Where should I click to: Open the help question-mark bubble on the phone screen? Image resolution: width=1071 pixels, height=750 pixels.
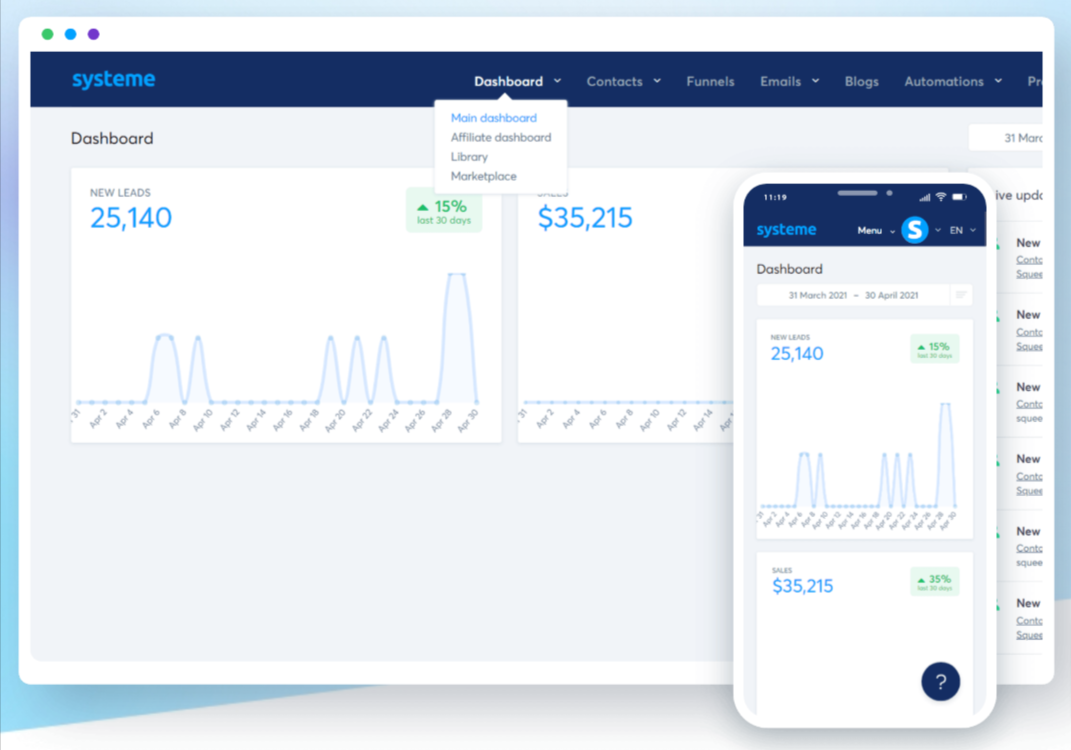(940, 681)
